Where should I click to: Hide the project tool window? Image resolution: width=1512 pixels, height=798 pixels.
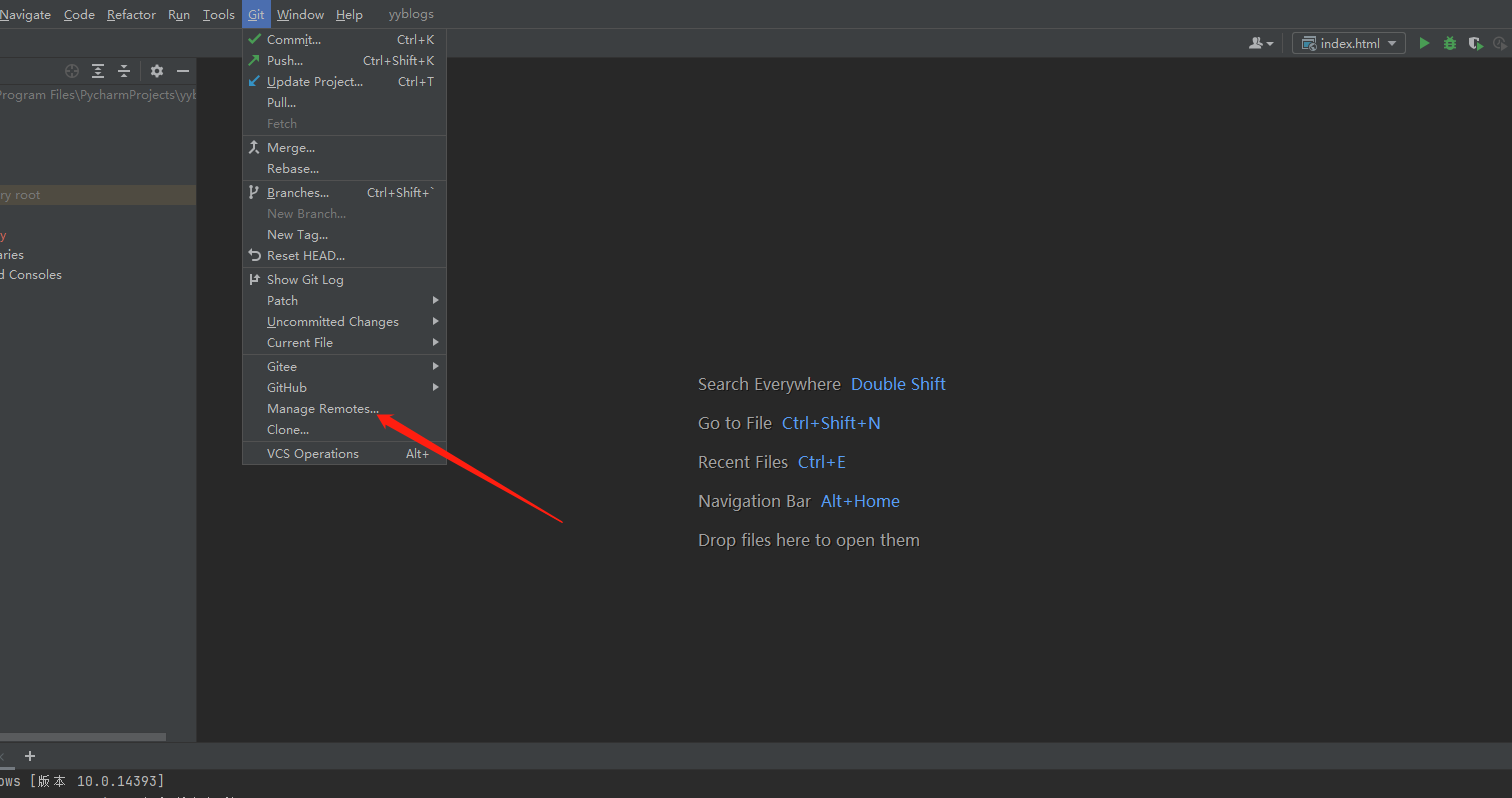182,70
